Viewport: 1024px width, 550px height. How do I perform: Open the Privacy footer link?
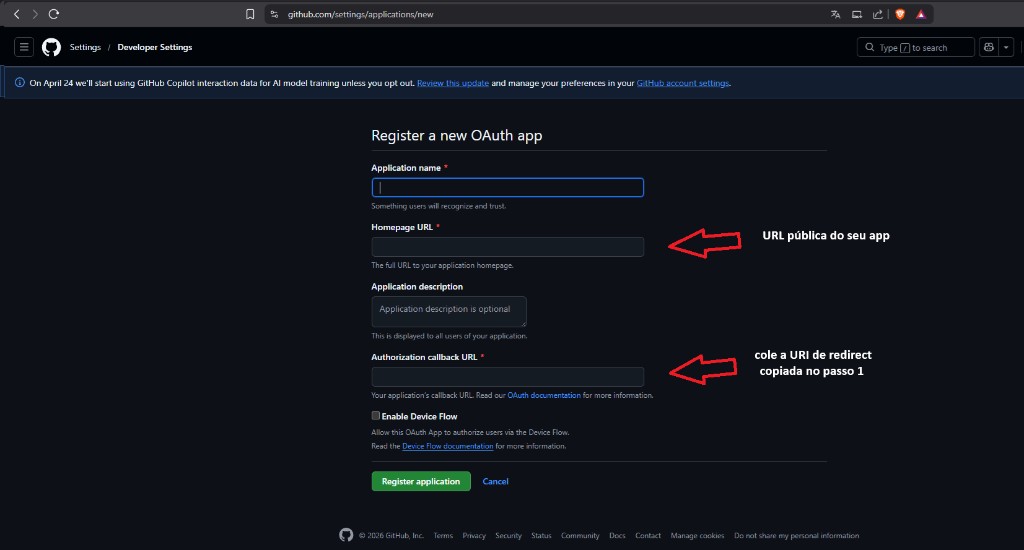(474, 536)
